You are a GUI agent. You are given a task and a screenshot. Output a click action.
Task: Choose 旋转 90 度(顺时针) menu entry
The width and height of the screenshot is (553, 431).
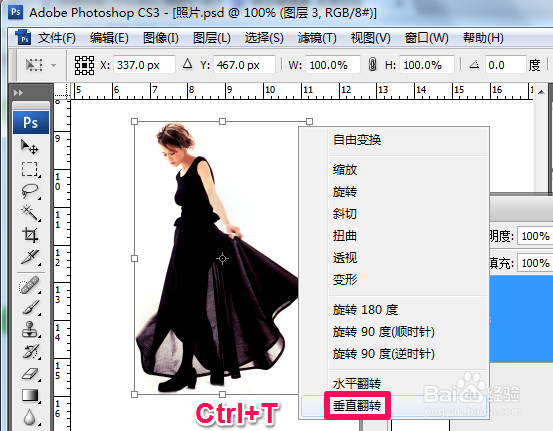coord(394,332)
